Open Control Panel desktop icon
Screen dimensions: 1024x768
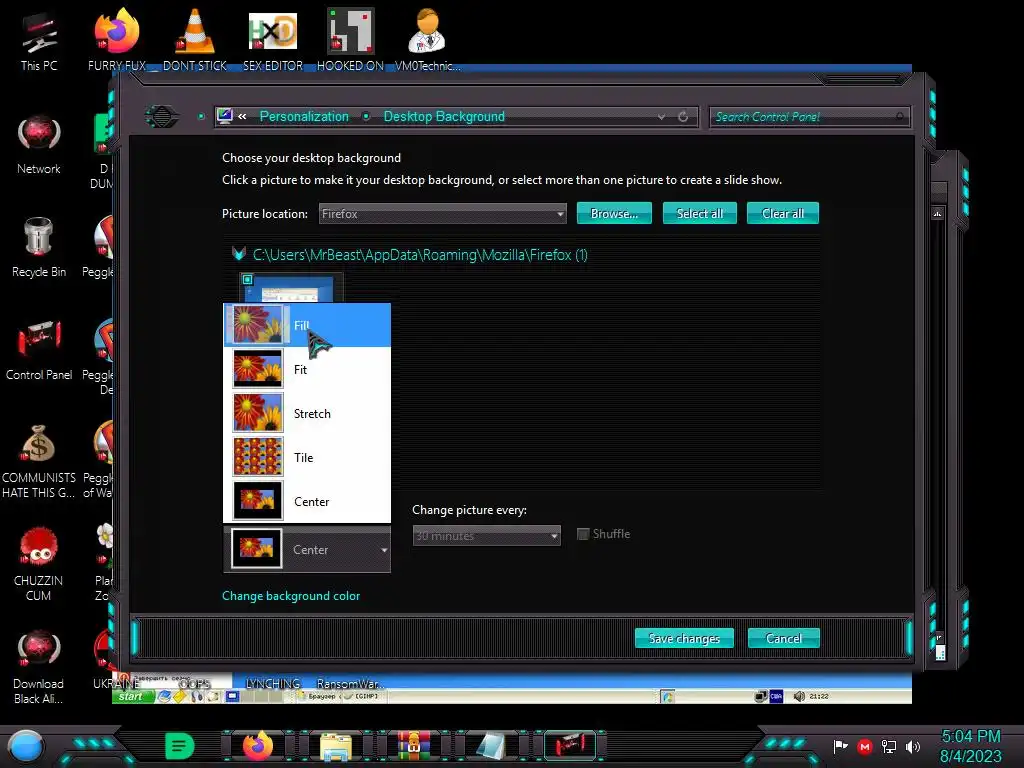39,351
